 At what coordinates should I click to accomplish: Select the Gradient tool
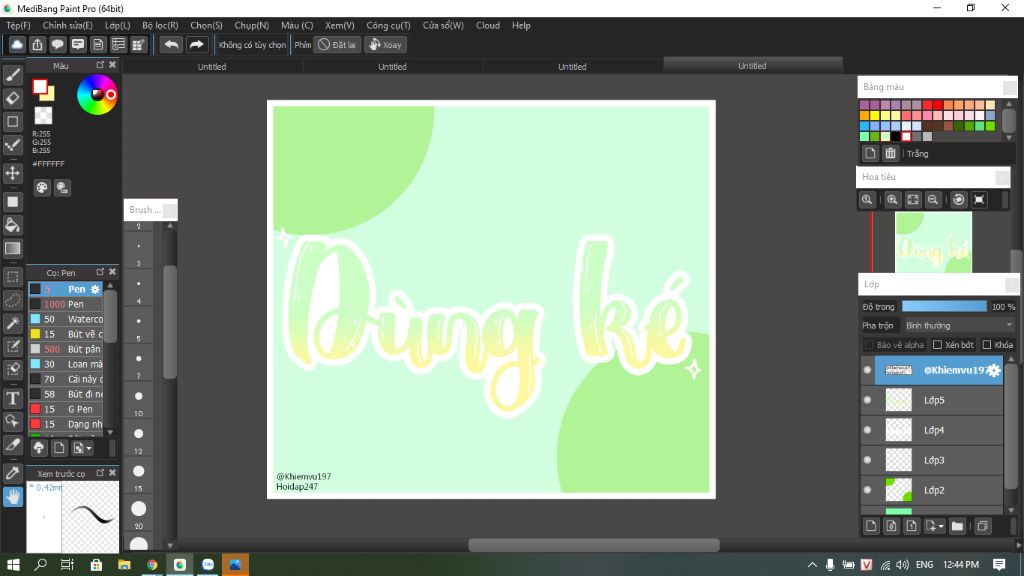pos(12,248)
